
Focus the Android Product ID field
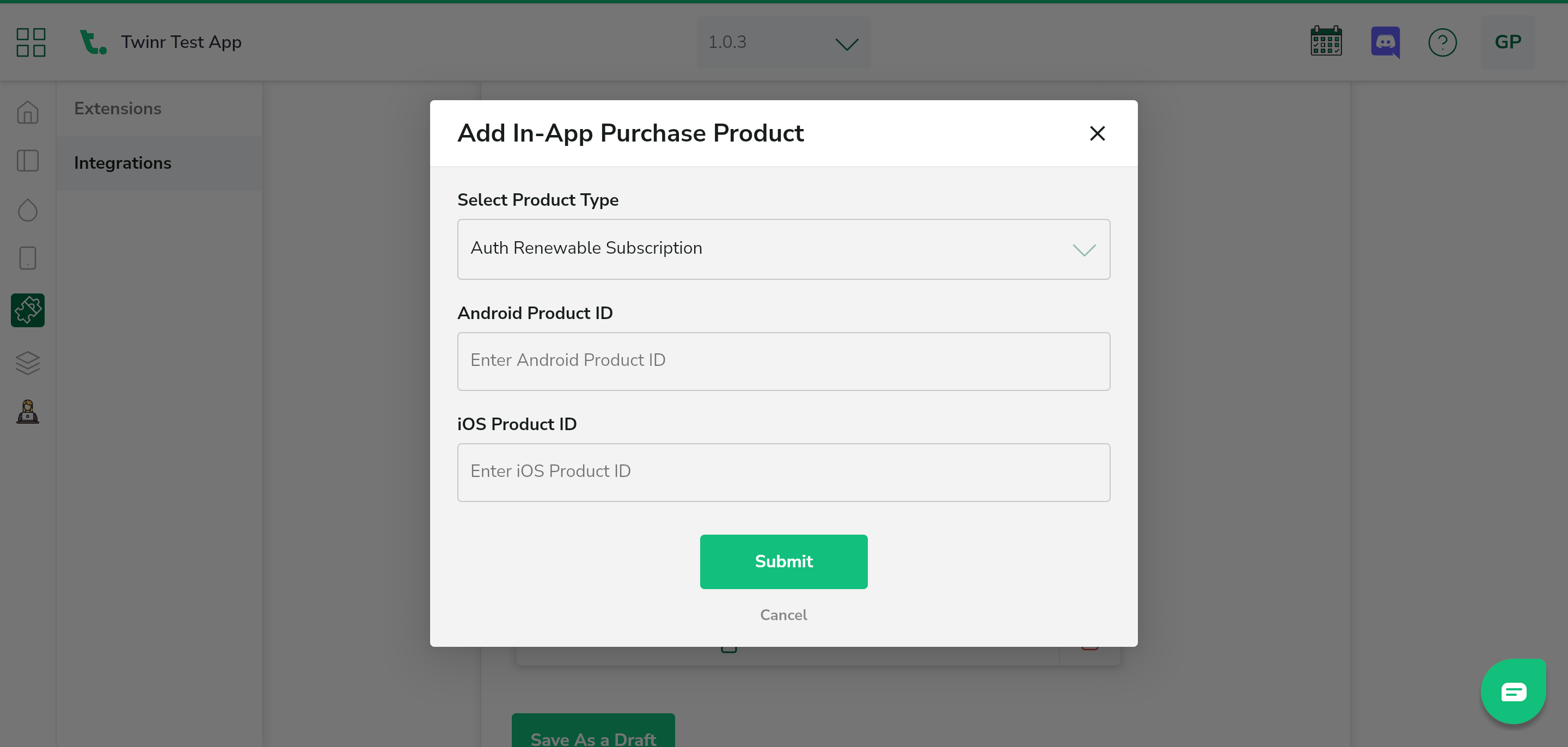pyautogui.click(x=783, y=361)
